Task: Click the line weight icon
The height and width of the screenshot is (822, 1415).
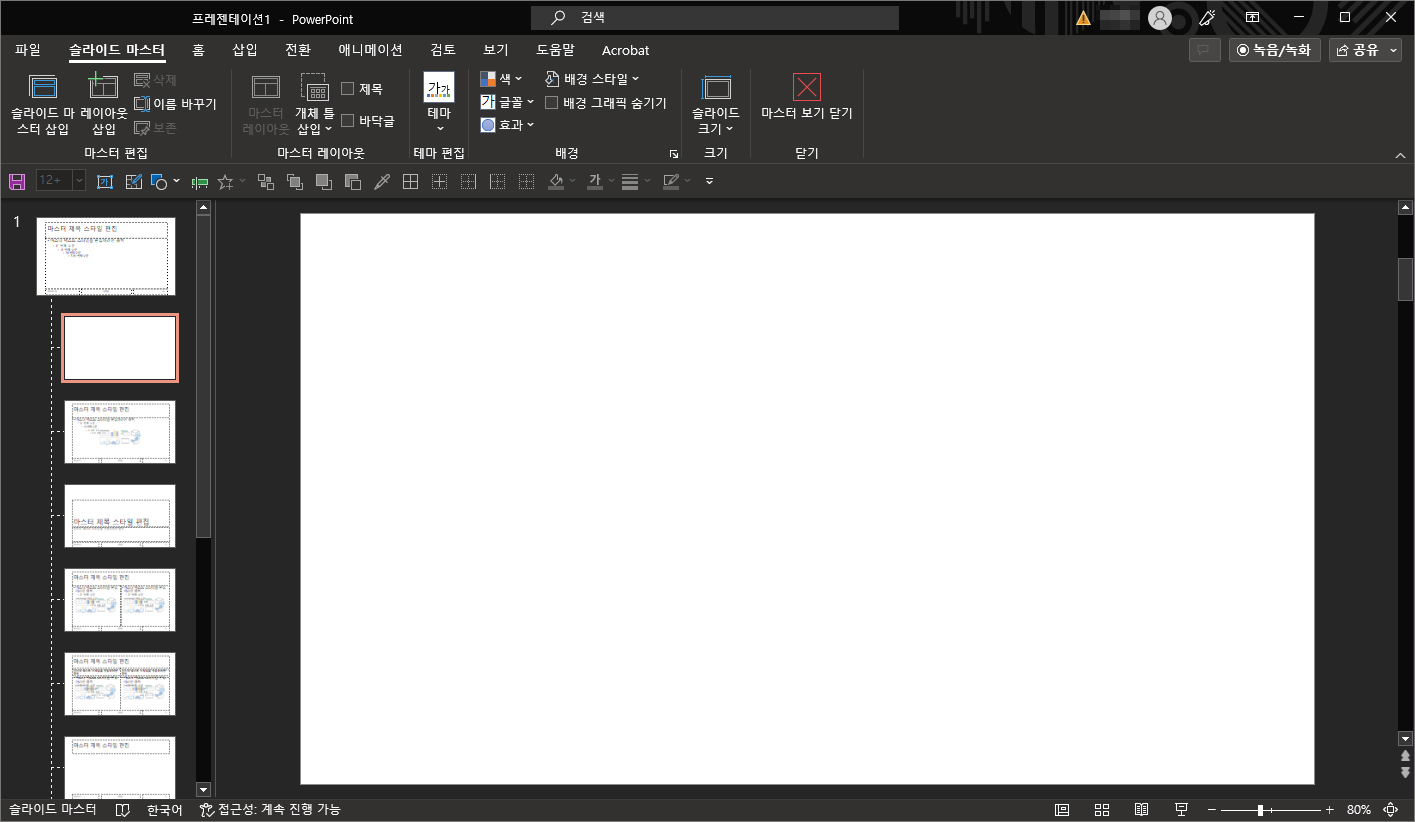Action: (x=630, y=181)
